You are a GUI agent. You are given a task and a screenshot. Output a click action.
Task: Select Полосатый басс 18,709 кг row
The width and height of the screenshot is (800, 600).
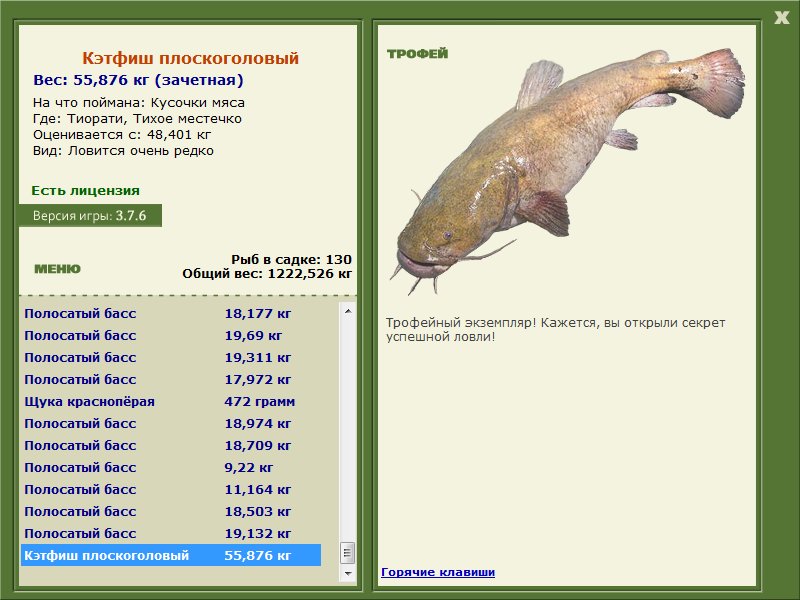[x=171, y=445]
